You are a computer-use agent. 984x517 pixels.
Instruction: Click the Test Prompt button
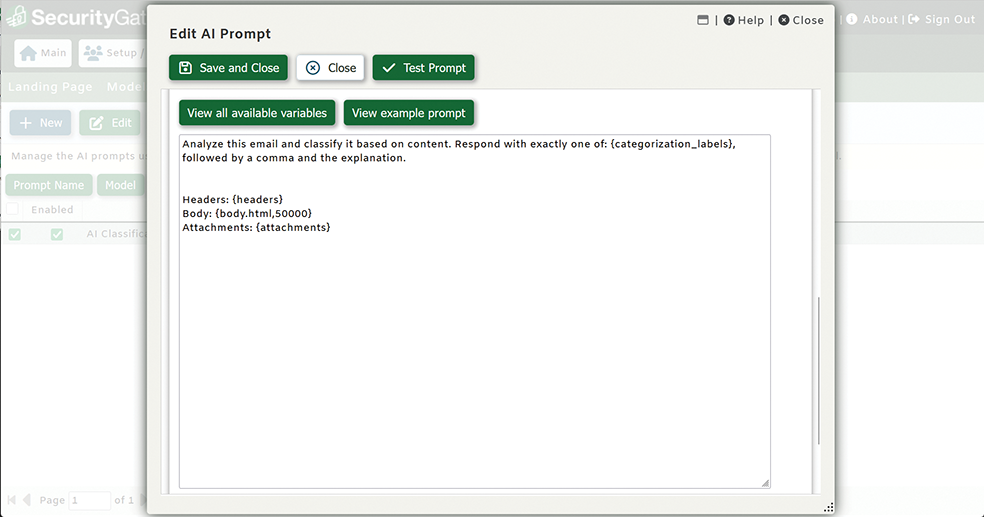click(423, 68)
